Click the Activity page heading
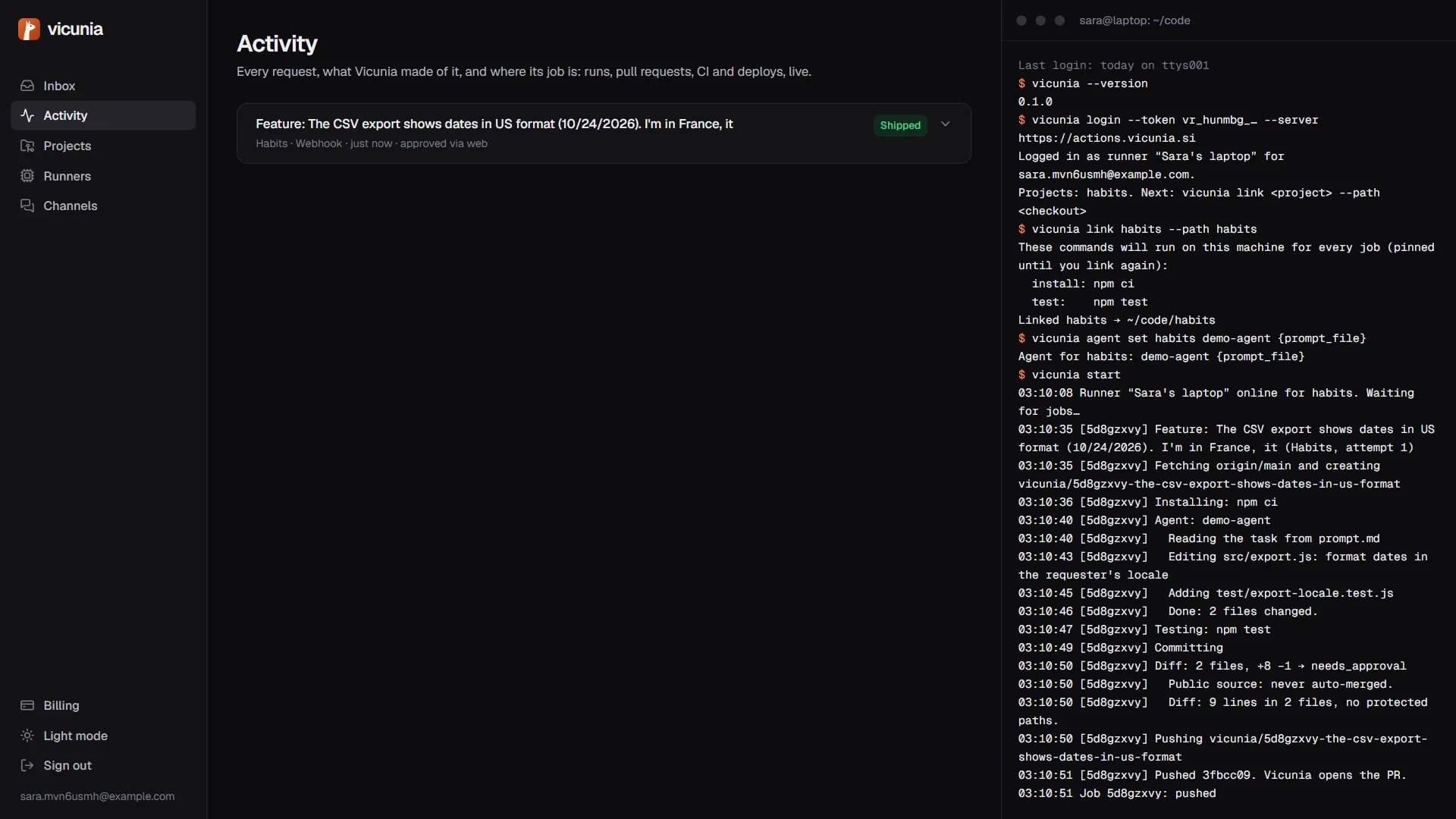This screenshot has height=819, width=1456. click(277, 43)
